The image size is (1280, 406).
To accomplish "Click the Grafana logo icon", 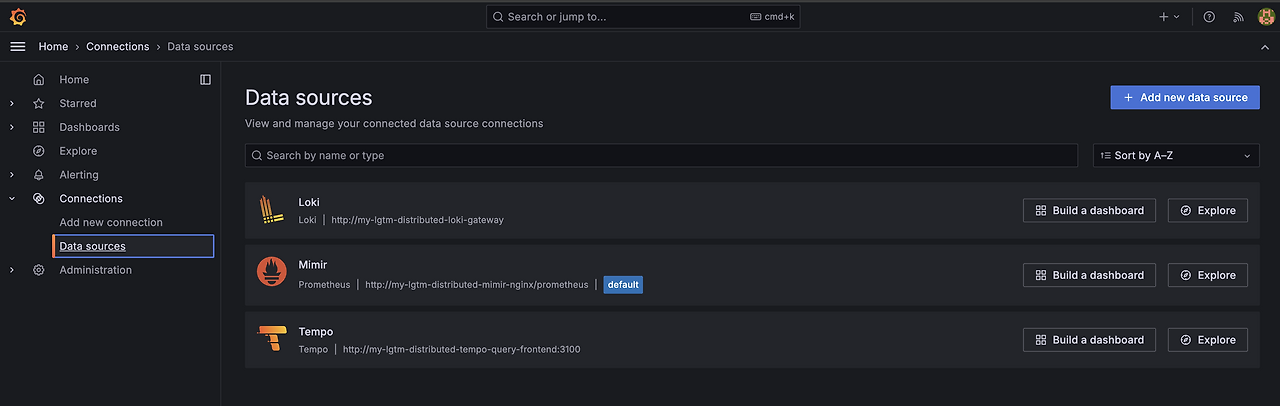I will (17, 17).
